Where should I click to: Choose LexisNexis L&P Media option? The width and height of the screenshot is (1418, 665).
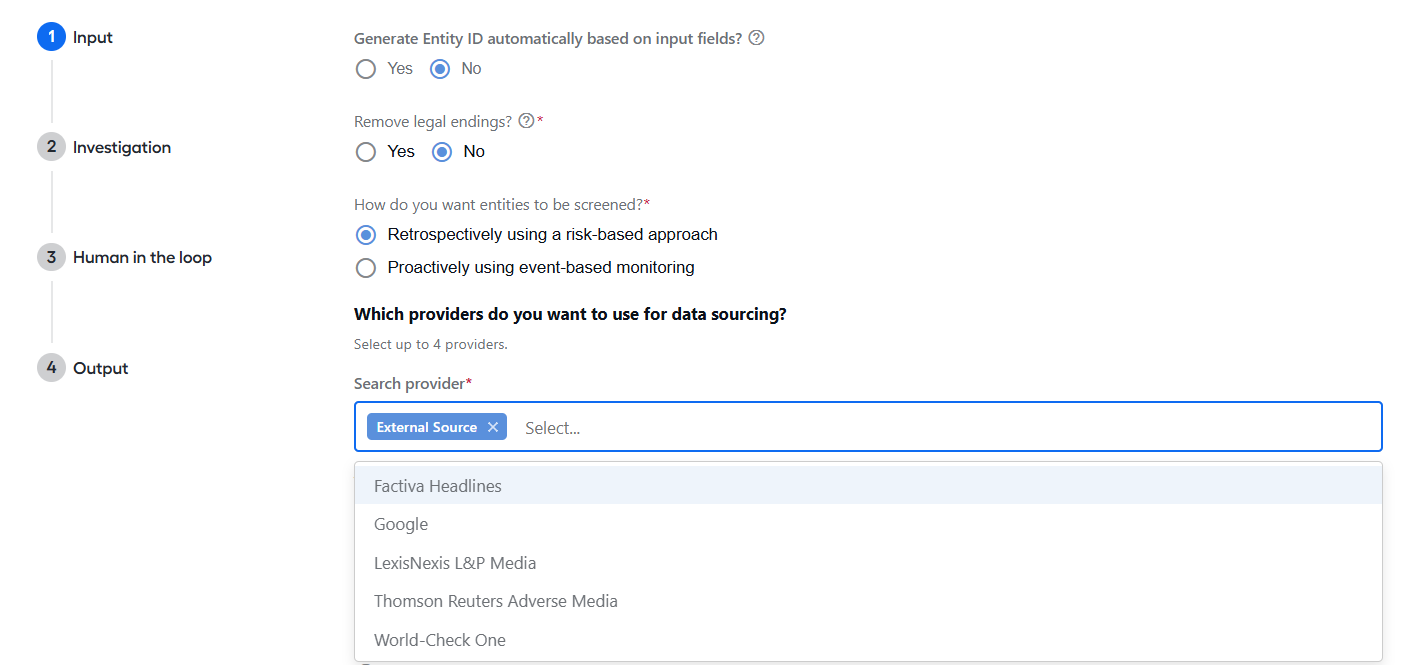868,563
